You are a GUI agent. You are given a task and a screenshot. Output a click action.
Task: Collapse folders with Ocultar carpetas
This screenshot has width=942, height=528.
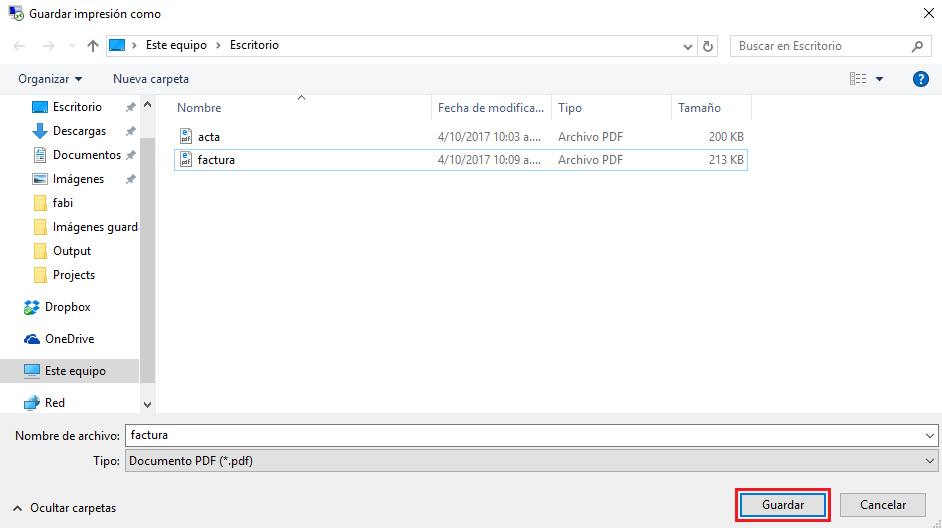(x=65, y=508)
